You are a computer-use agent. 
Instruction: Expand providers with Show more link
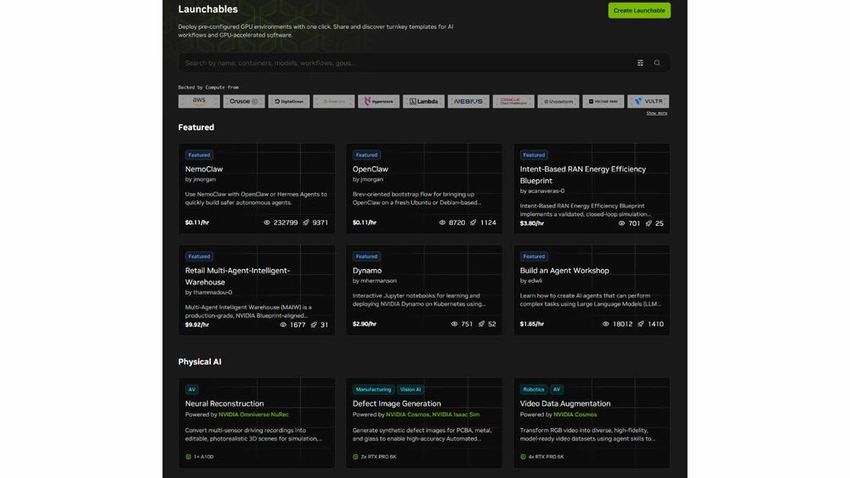(x=656, y=113)
